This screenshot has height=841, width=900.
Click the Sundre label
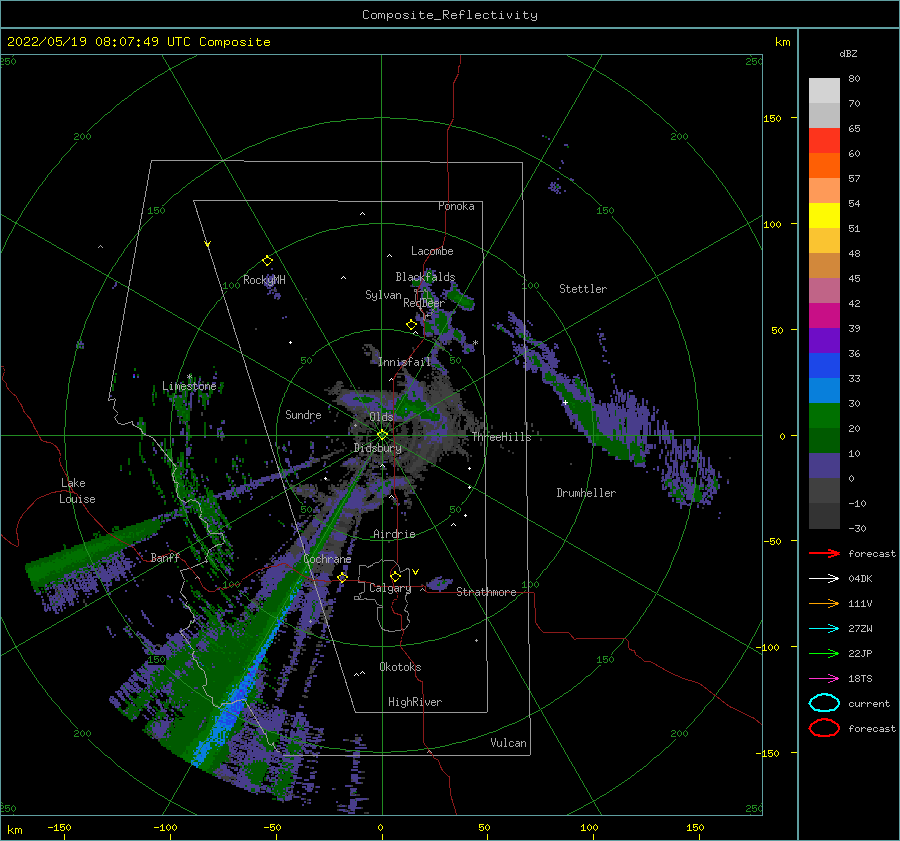pos(304,414)
